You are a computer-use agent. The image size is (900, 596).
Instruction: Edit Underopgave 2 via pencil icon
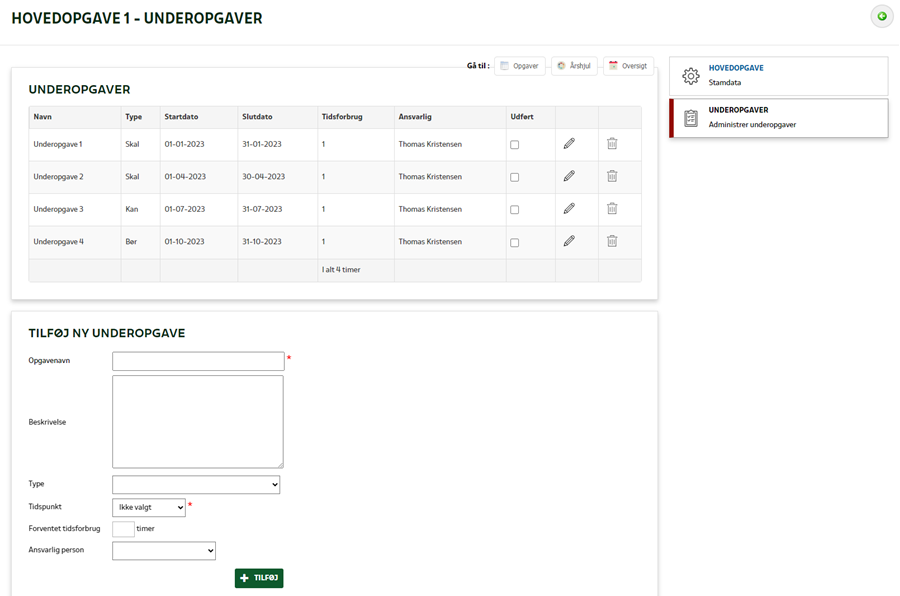coord(569,176)
